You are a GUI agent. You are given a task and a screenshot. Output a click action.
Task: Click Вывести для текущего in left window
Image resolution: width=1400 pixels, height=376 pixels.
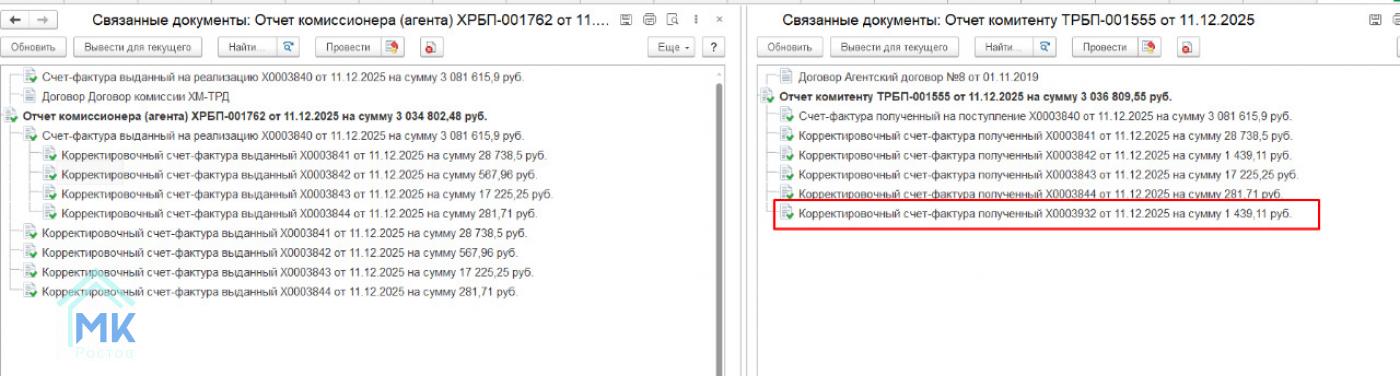(x=138, y=47)
